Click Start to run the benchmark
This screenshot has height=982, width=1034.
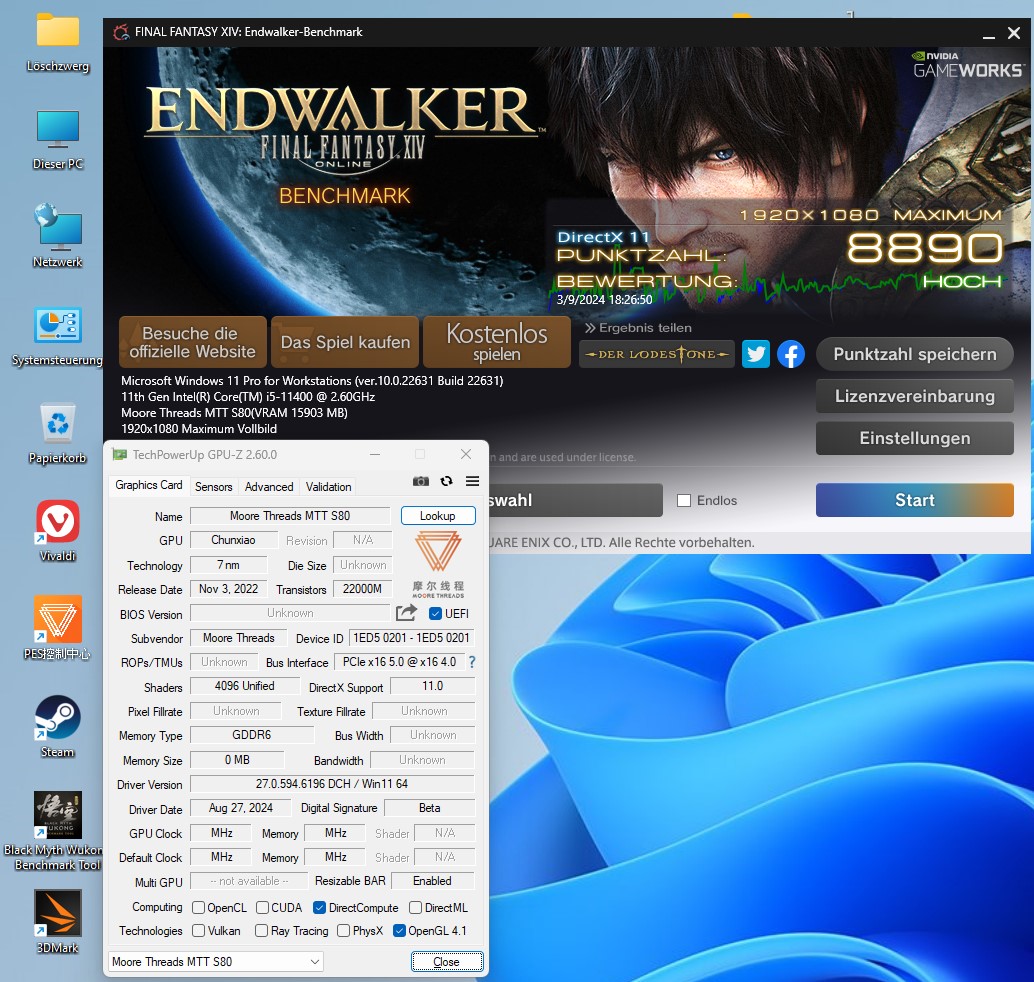click(x=915, y=500)
